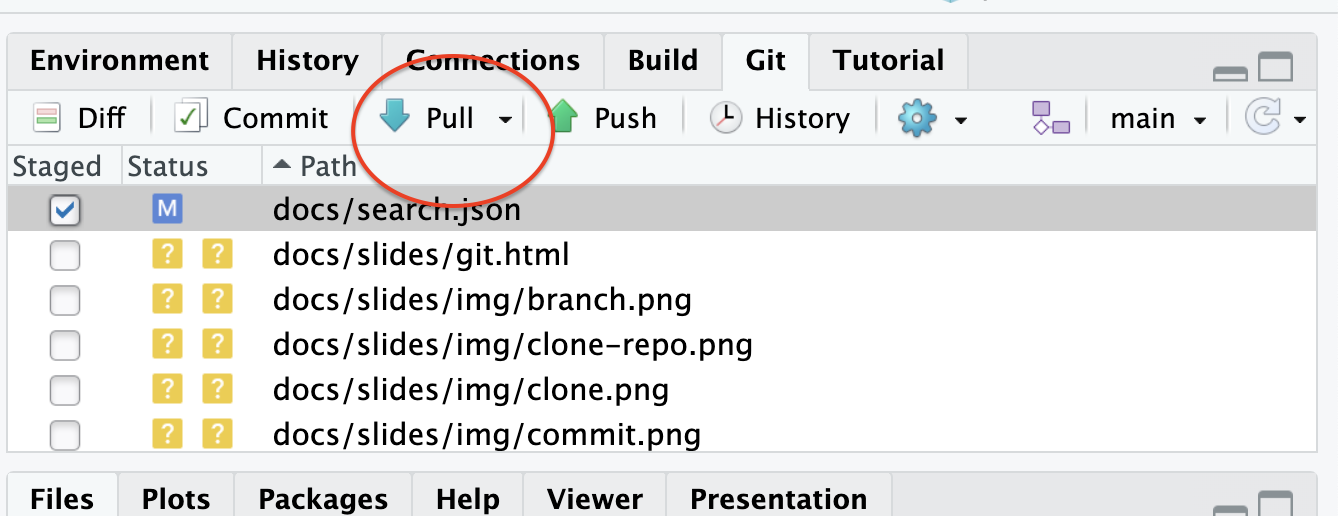This screenshot has width=1338, height=516.
Task: Click the blue Pull arrow icon
Action: (395, 118)
